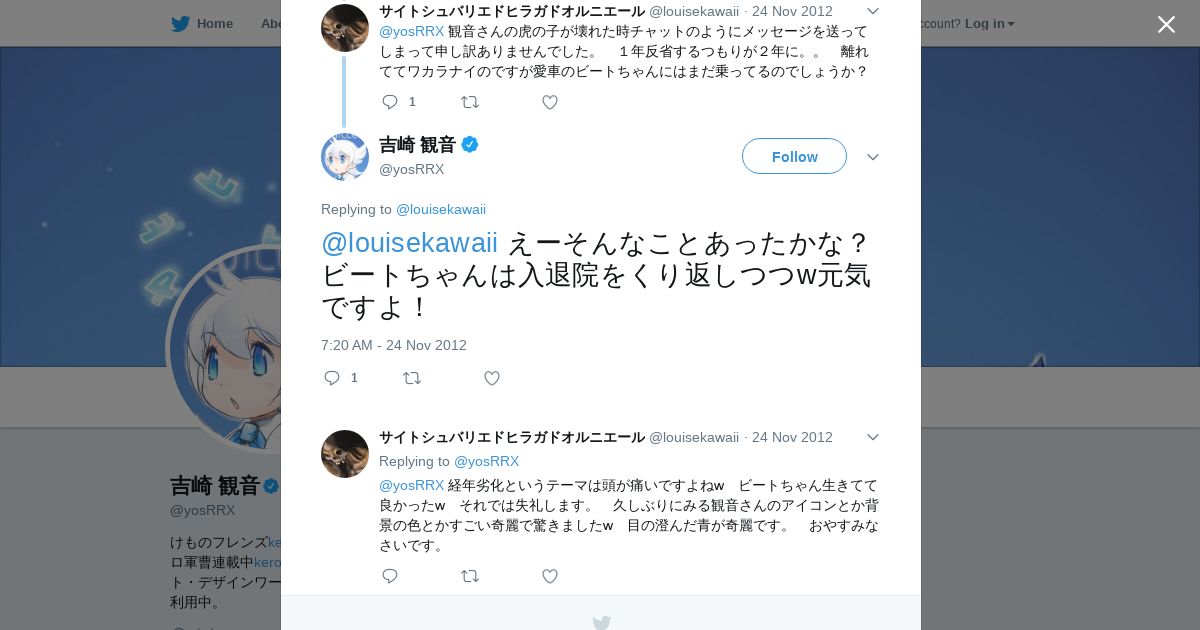Click the Twitter Home bird icon
1200x630 pixels.
coord(180,24)
